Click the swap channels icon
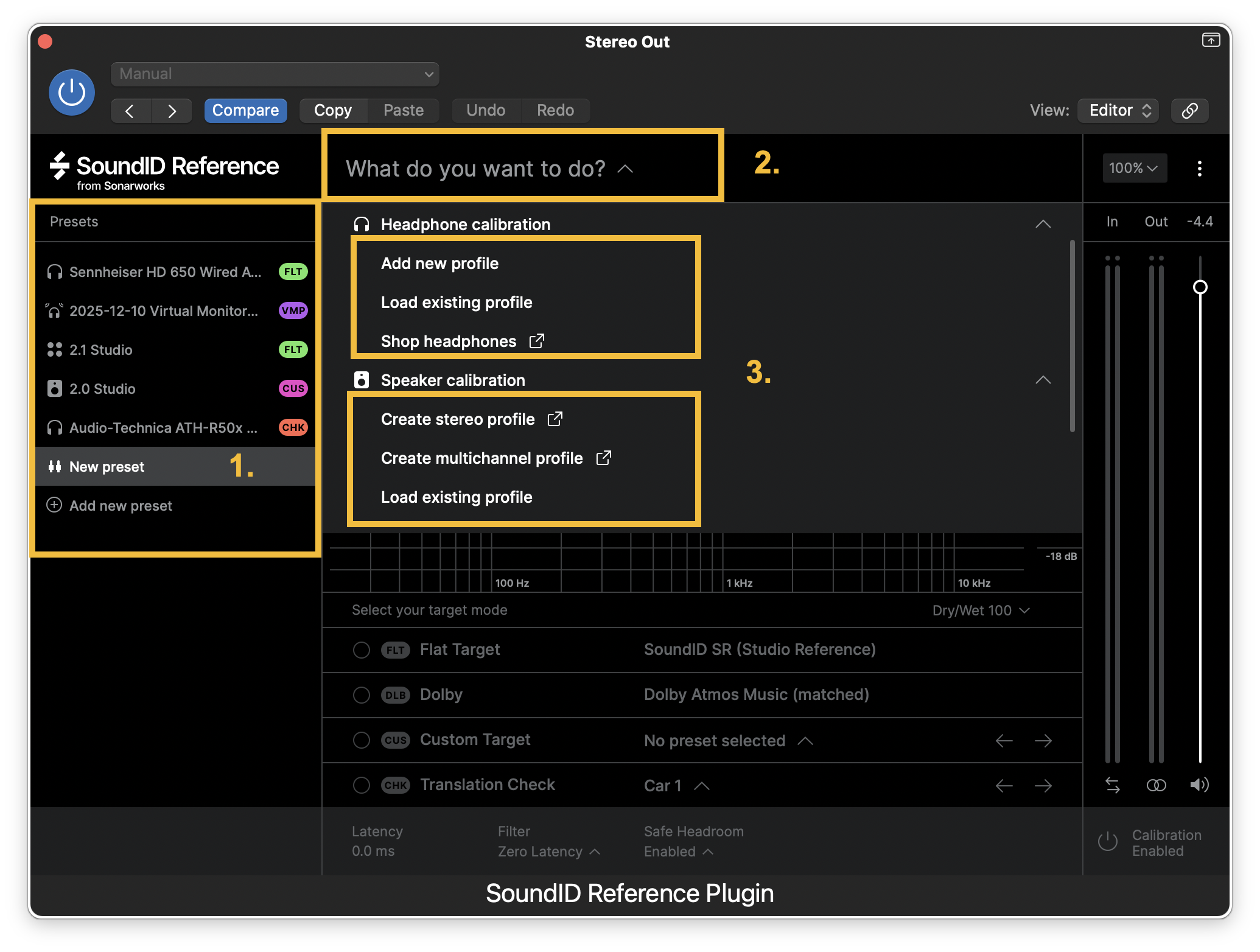The width and height of the screenshot is (1260, 952). 1113,785
